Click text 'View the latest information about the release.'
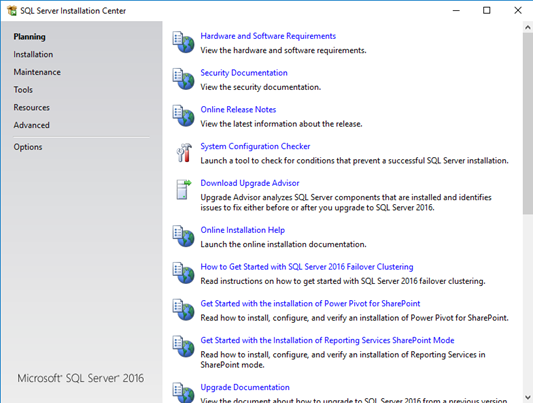Image resolution: width=533 pixels, height=403 pixels. pyautogui.click(x=281, y=124)
